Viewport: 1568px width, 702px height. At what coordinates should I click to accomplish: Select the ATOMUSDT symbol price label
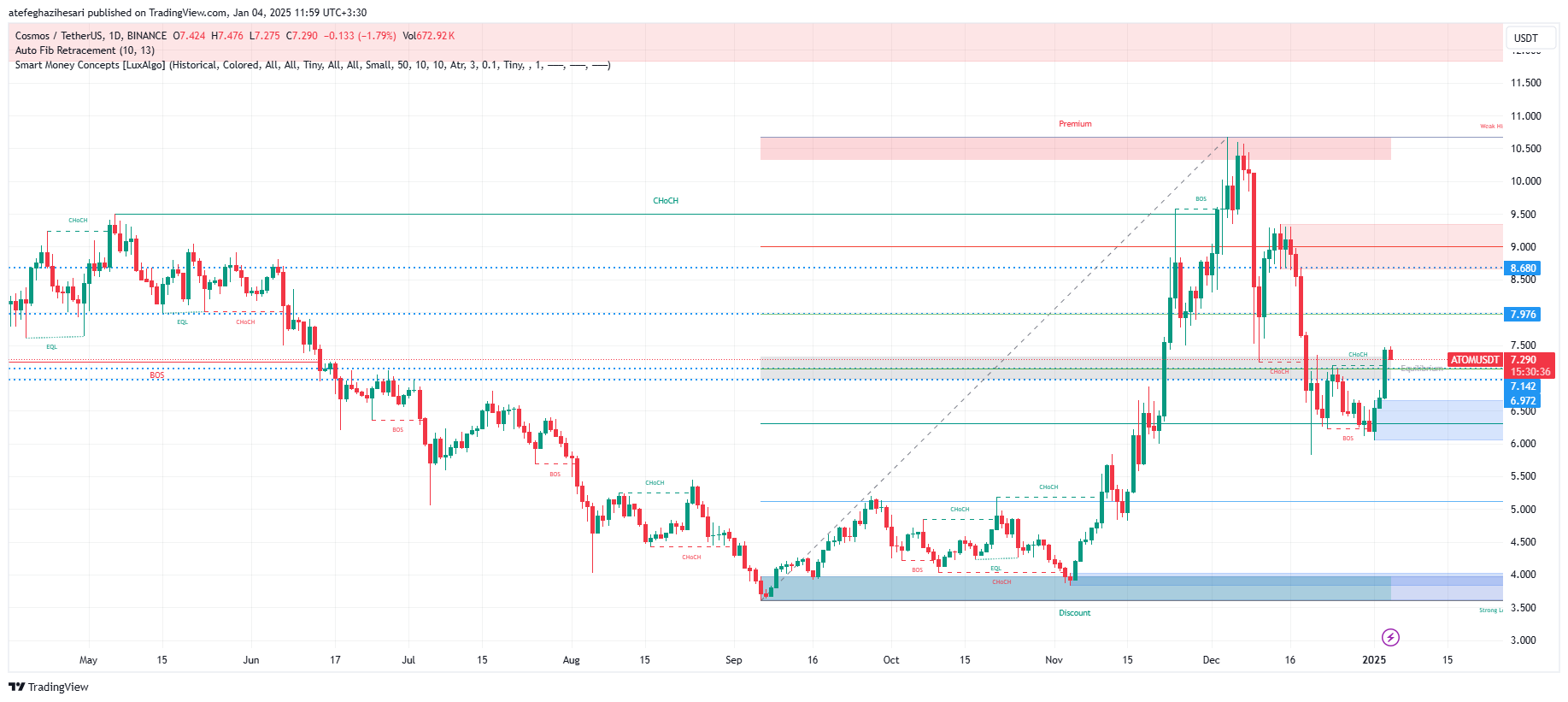coord(1475,360)
